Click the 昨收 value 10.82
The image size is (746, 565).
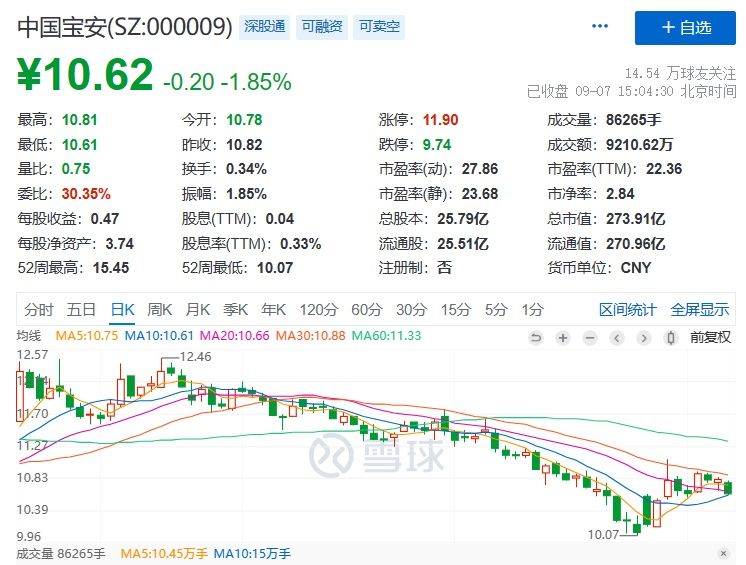coord(244,145)
